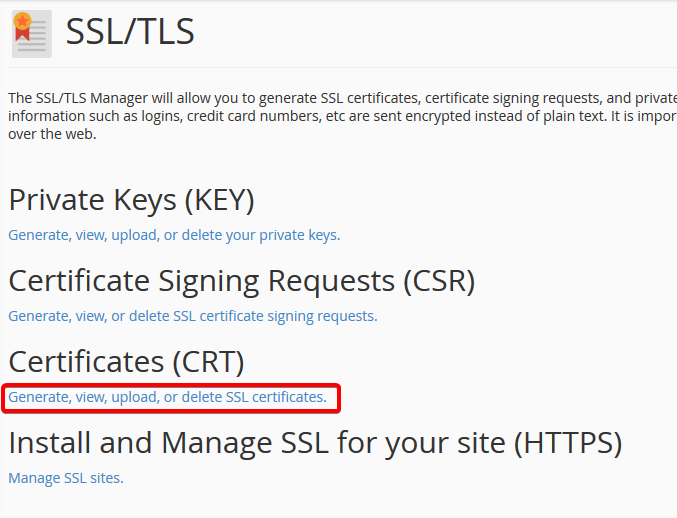
Task: Click the description line starting "The SSL/TLS Manager"
Action: coord(340,98)
